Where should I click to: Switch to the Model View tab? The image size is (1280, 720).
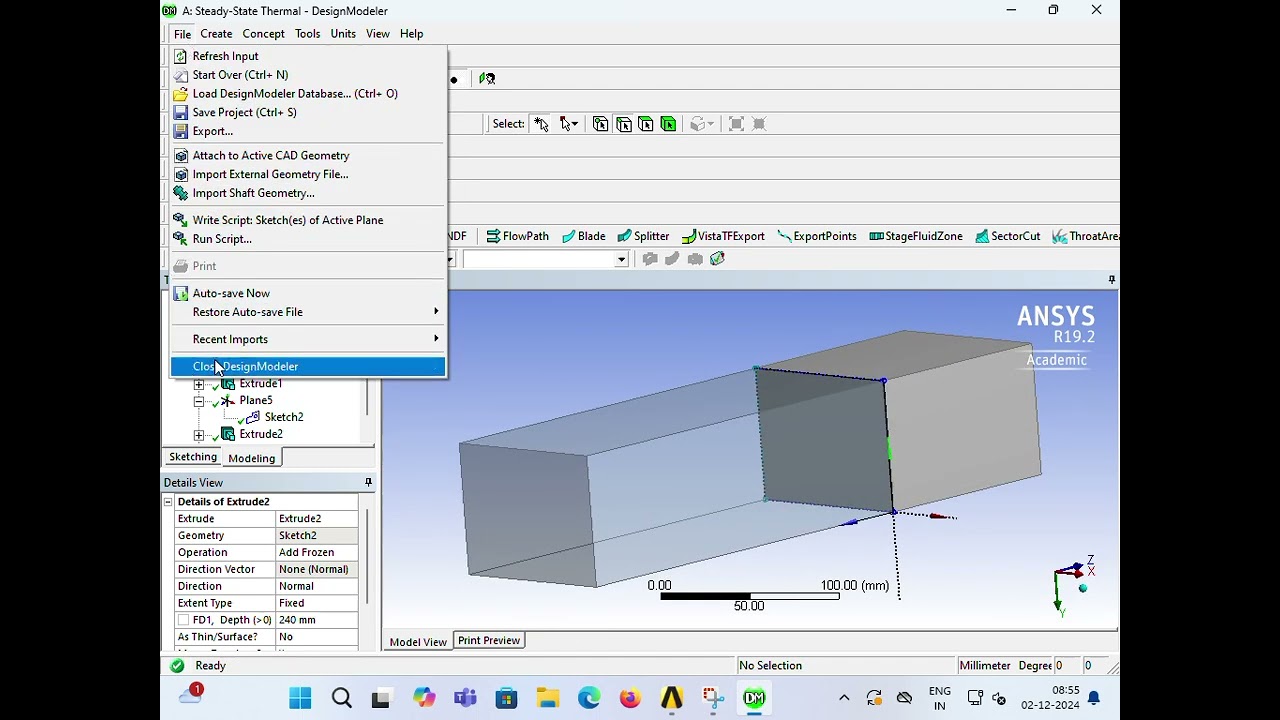pyautogui.click(x=418, y=642)
